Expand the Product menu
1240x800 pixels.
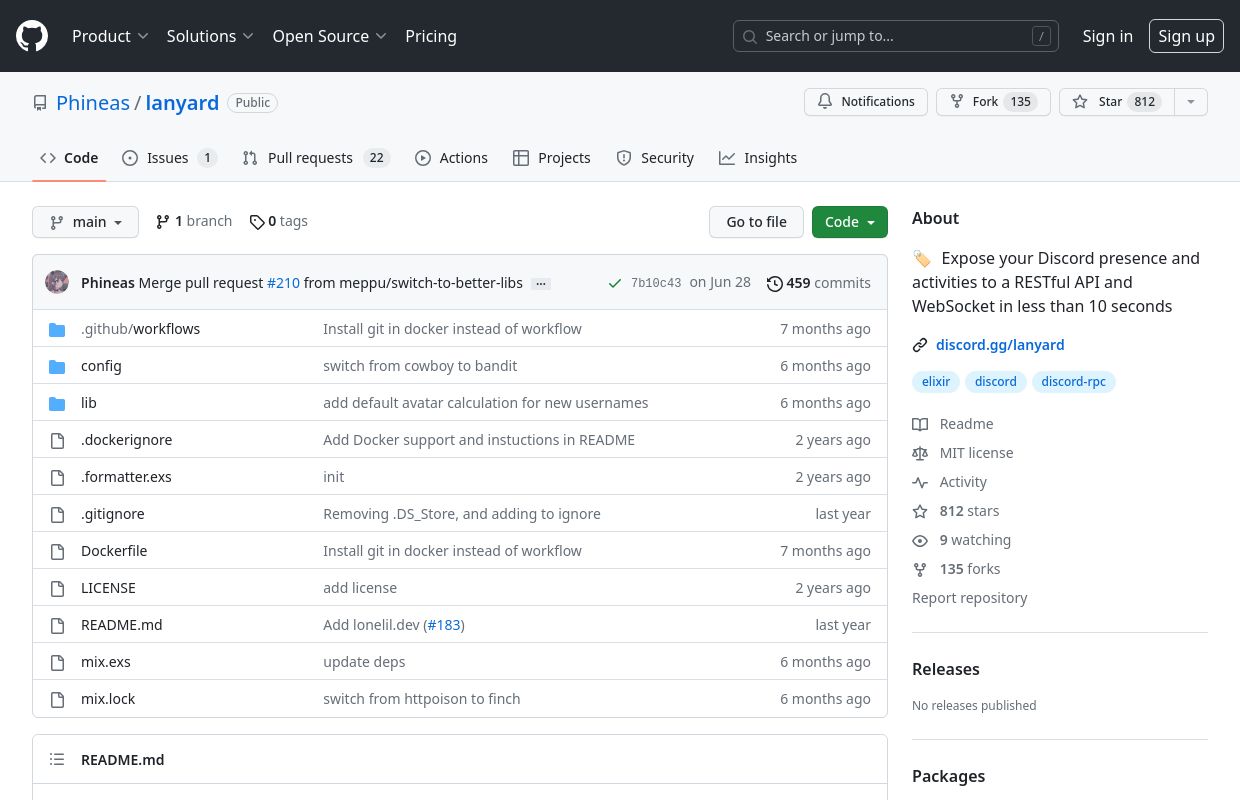tap(110, 36)
